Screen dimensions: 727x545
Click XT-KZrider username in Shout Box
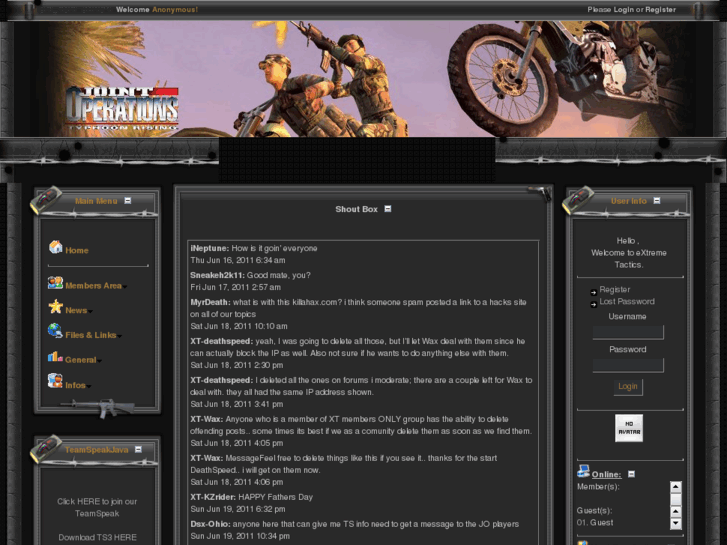213,497
